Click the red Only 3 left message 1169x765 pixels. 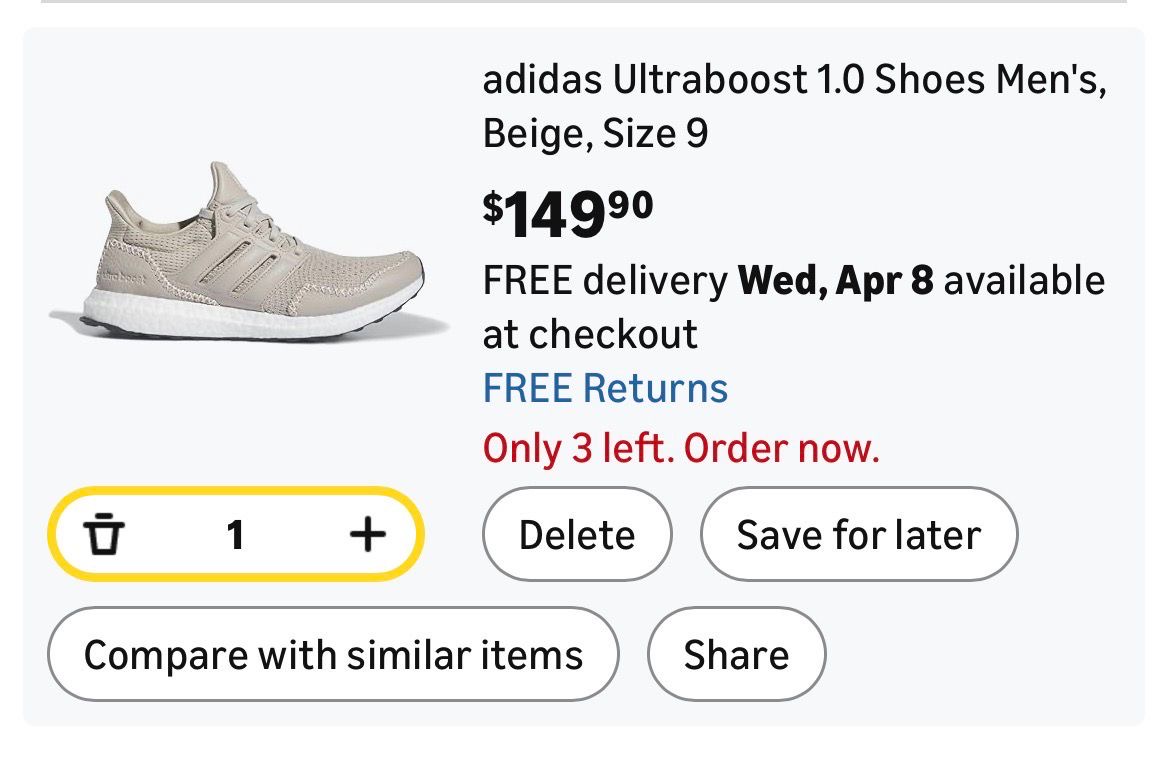point(681,448)
